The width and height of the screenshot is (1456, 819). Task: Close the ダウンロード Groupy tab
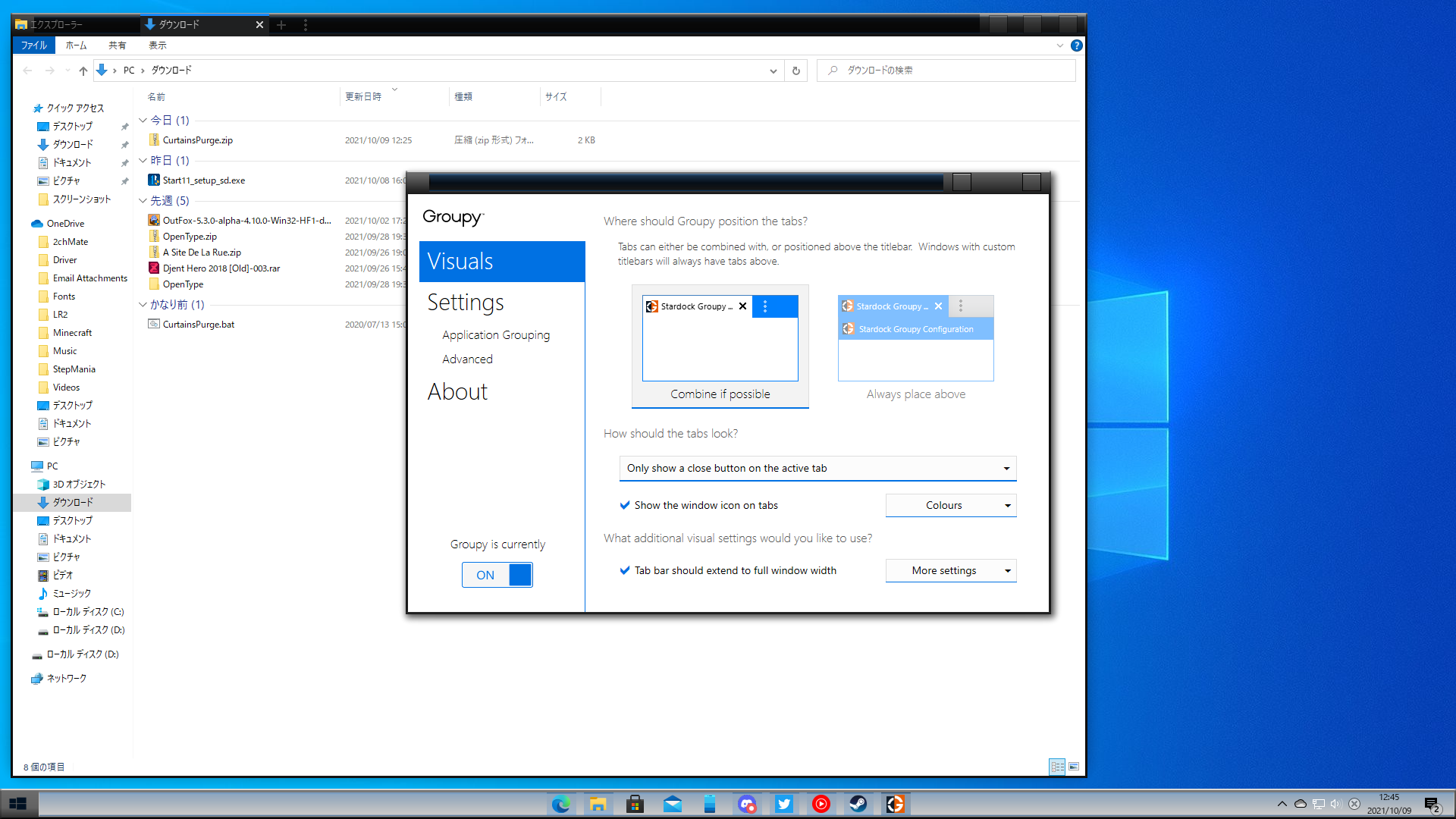pyautogui.click(x=259, y=25)
